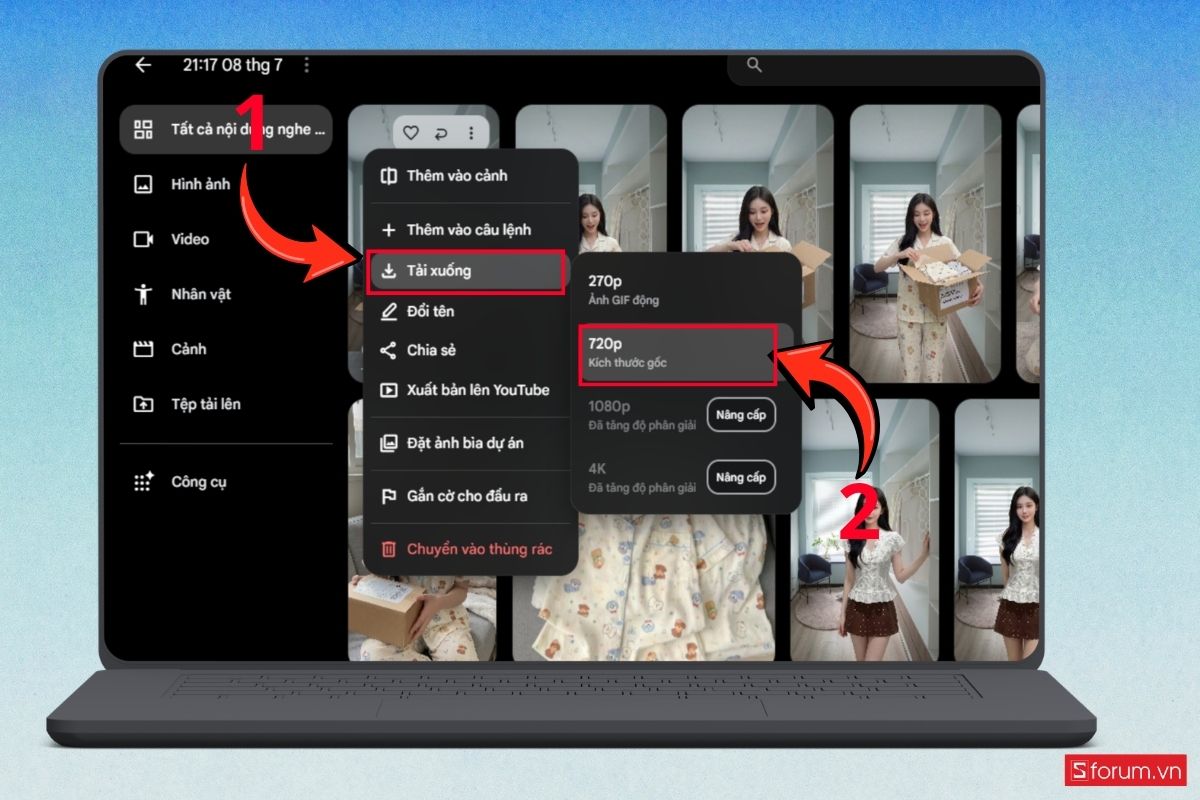Select Tất cả nội dung nghe nhìn in sidebar

226,129
